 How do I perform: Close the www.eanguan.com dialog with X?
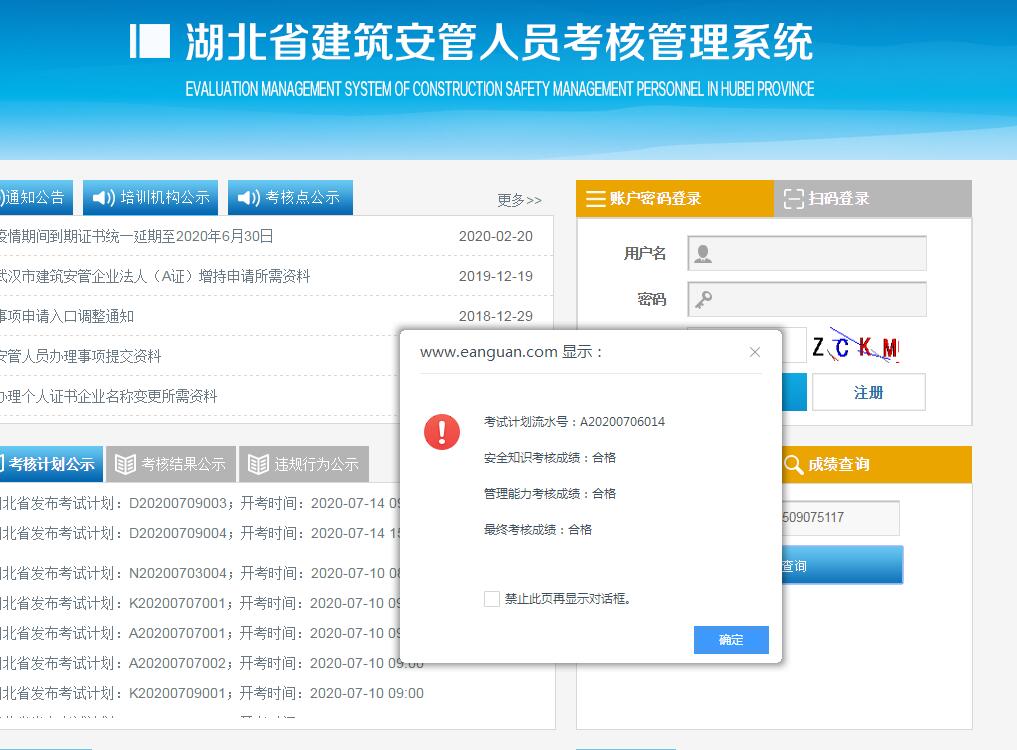755,352
